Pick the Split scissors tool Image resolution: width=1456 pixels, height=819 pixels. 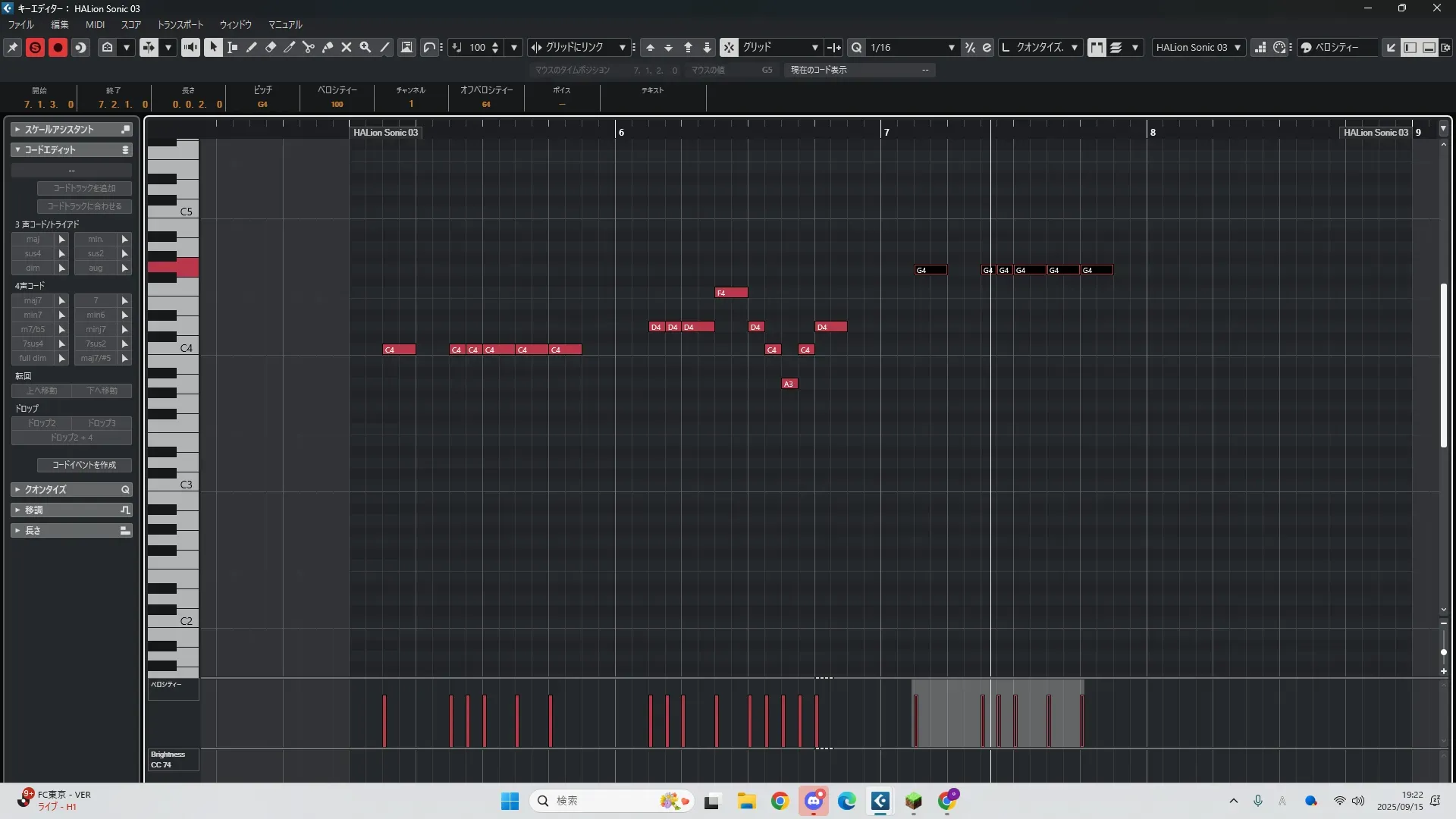pos(308,47)
